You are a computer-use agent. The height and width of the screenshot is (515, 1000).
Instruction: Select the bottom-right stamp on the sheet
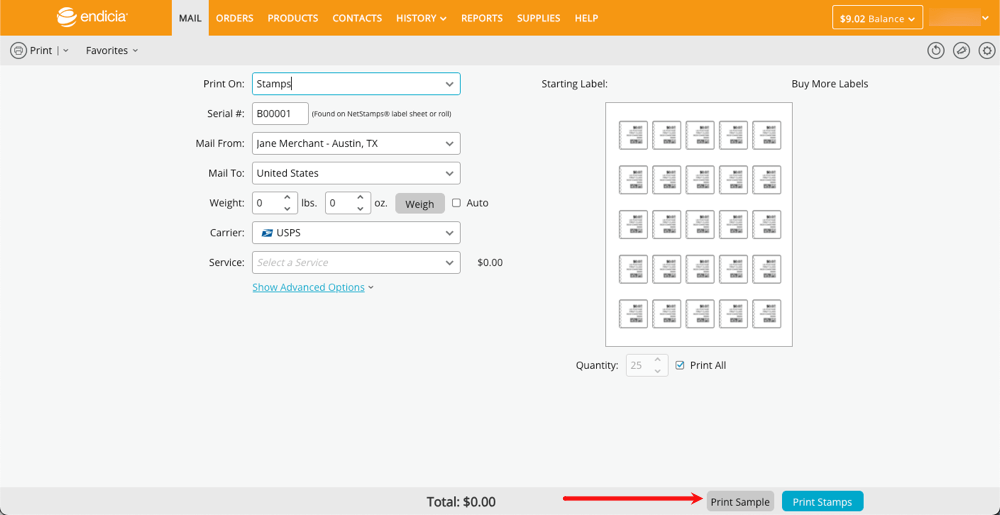767,314
